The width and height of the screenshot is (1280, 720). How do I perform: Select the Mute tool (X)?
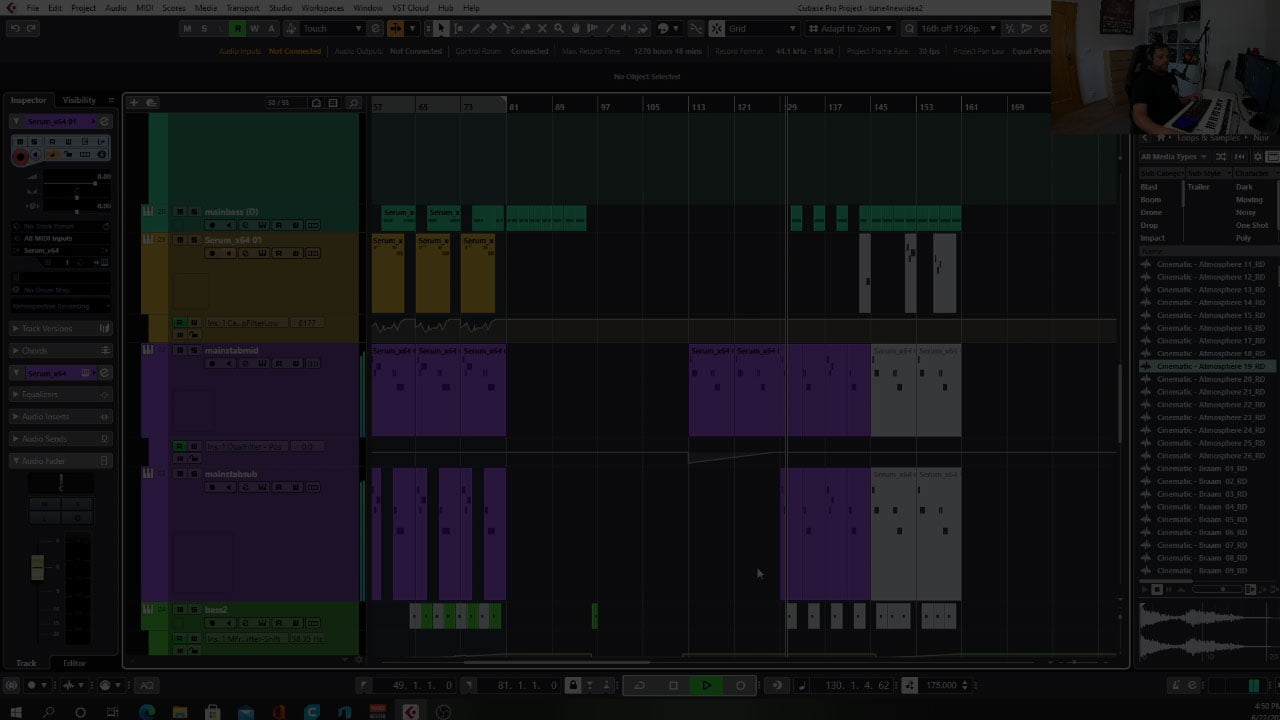542,28
